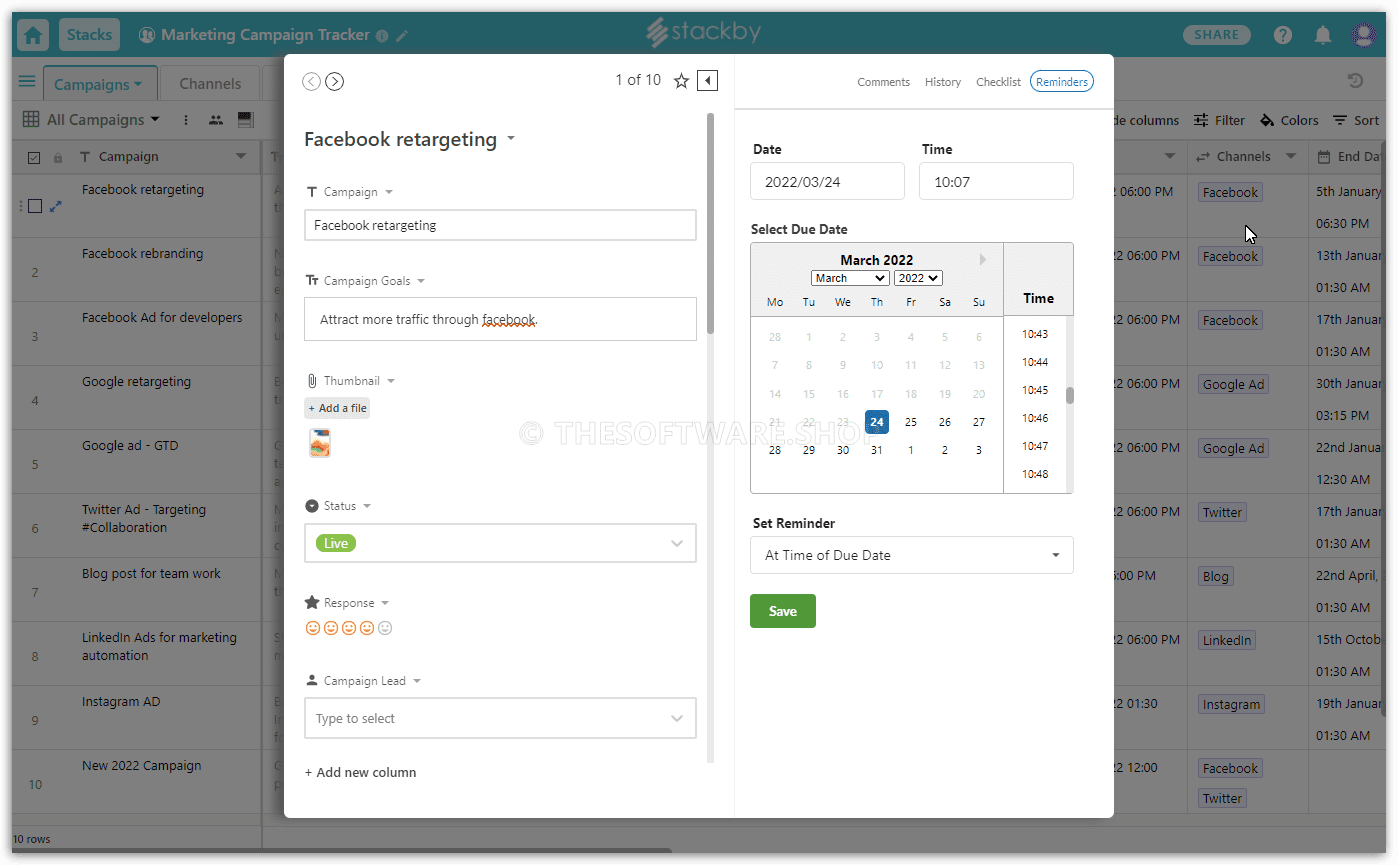Open the view collaborators people icon
Image resolution: width=1398 pixels, height=865 pixels.
(x=216, y=120)
